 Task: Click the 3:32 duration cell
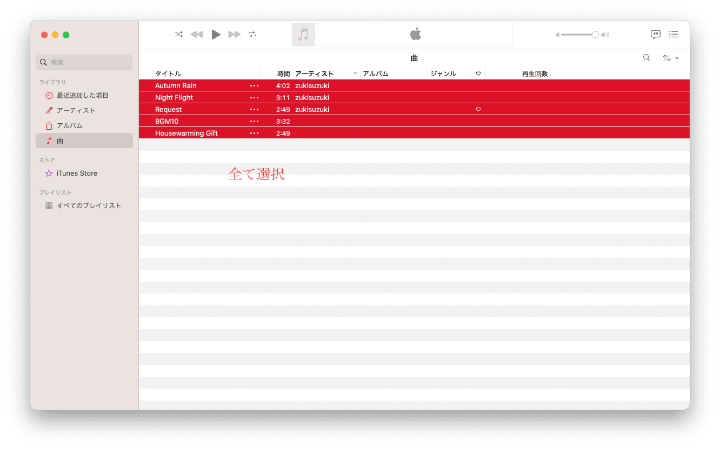click(x=283, y=121)
